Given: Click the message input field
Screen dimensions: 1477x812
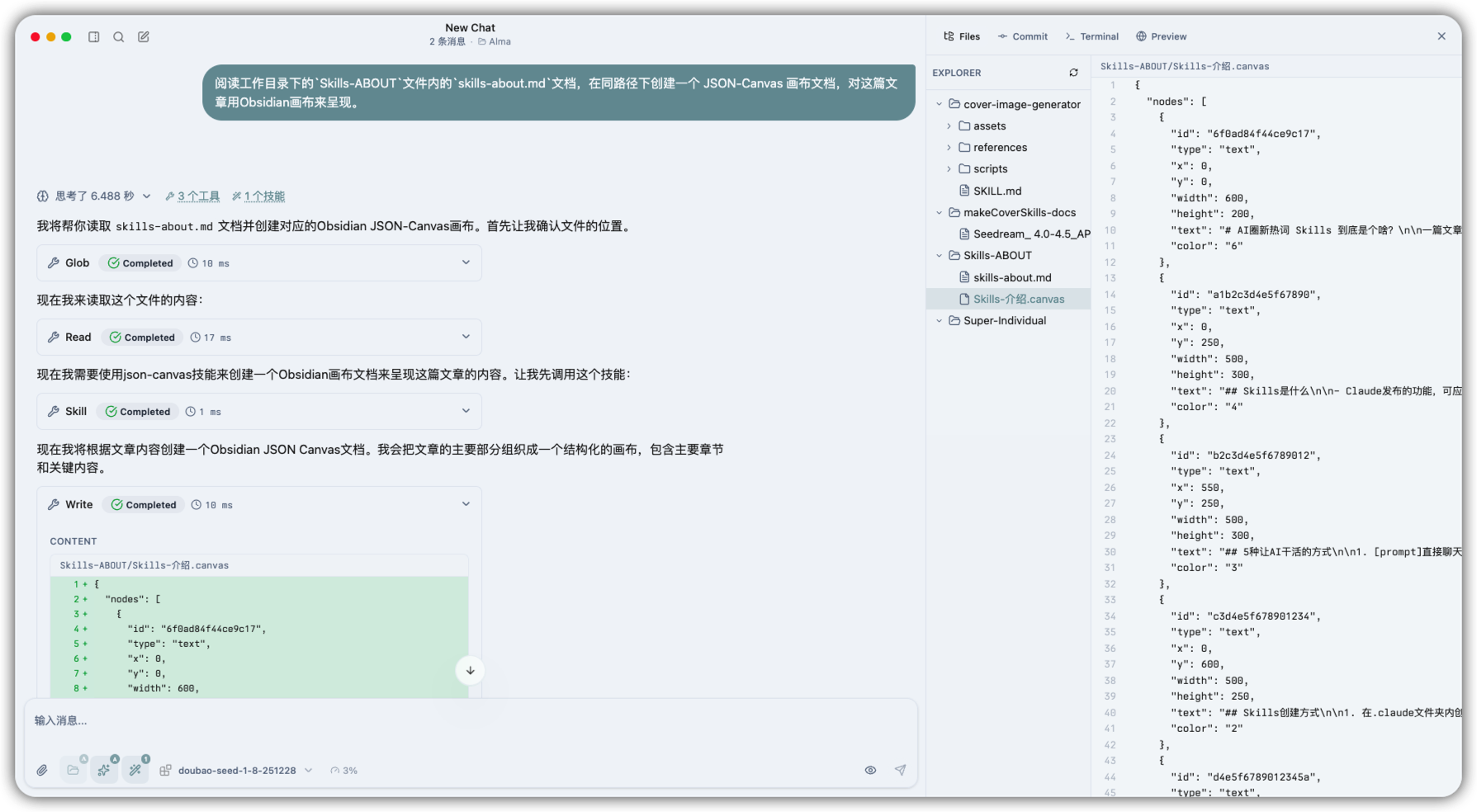Looking at the screenshot, I should pos(471,720).
